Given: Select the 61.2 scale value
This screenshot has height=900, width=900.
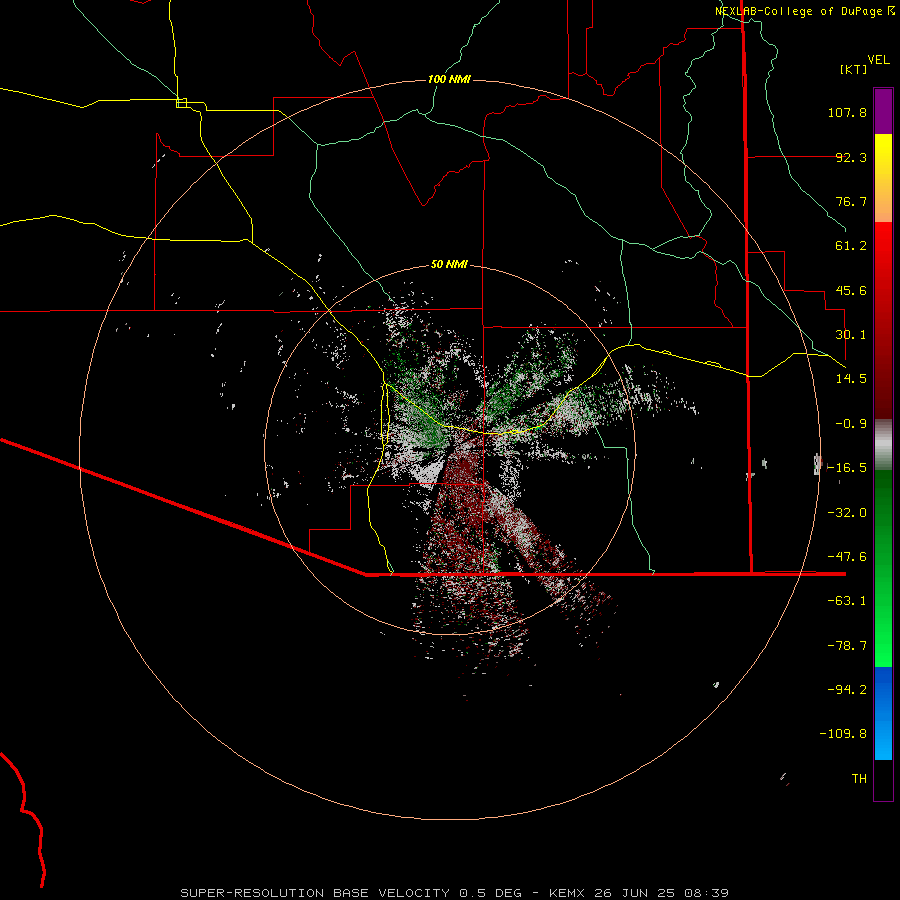Looking at the screenshot, I should [x=851, y=246].
